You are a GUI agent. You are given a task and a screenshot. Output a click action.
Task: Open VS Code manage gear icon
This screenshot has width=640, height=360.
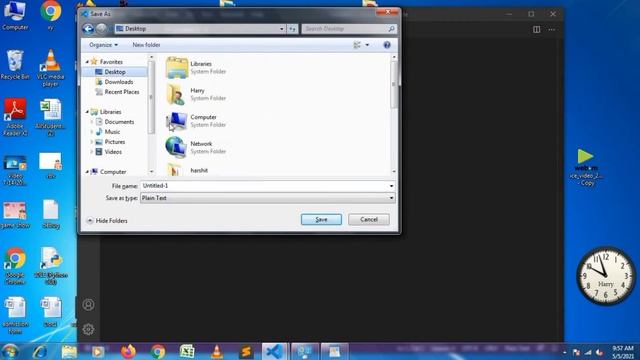tap(88, 329)
